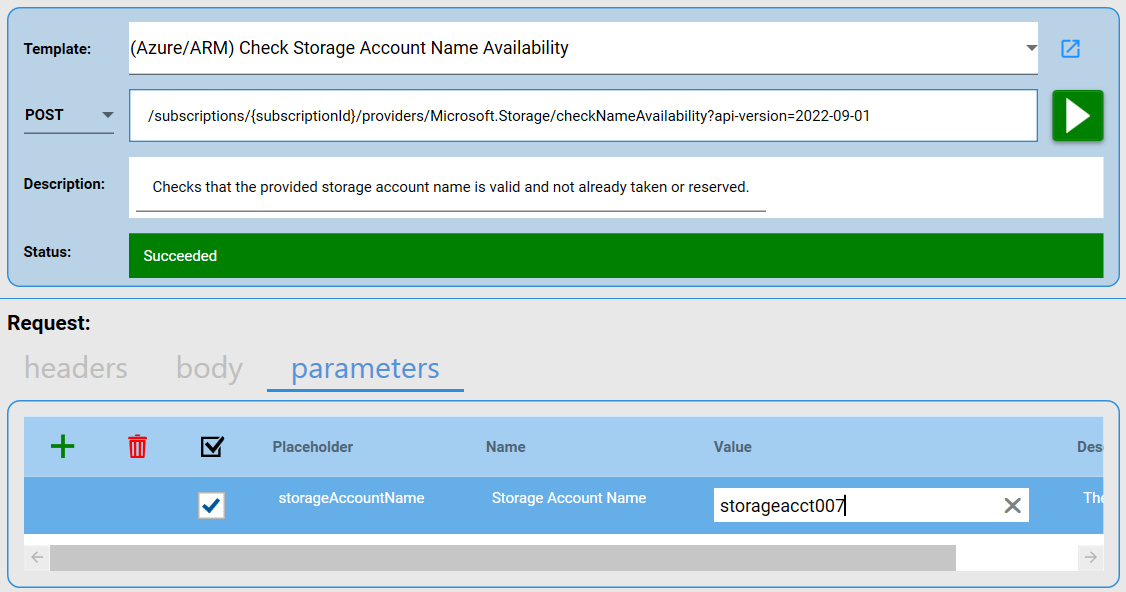Uncheck the storageAccountName row checkbox
The width and height of the screenshot is (1126, 592).
tap(212, 506)
